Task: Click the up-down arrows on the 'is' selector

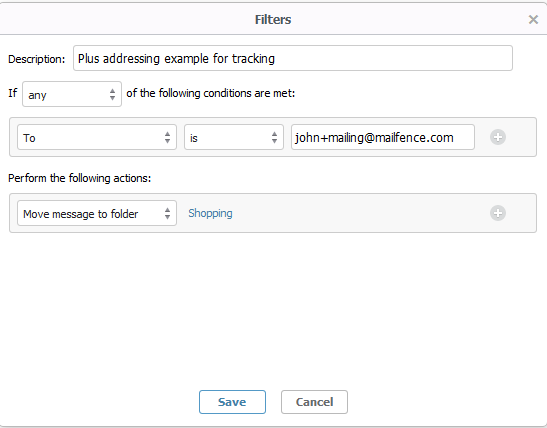Action: pyautogui.click(x=275, y=137)
